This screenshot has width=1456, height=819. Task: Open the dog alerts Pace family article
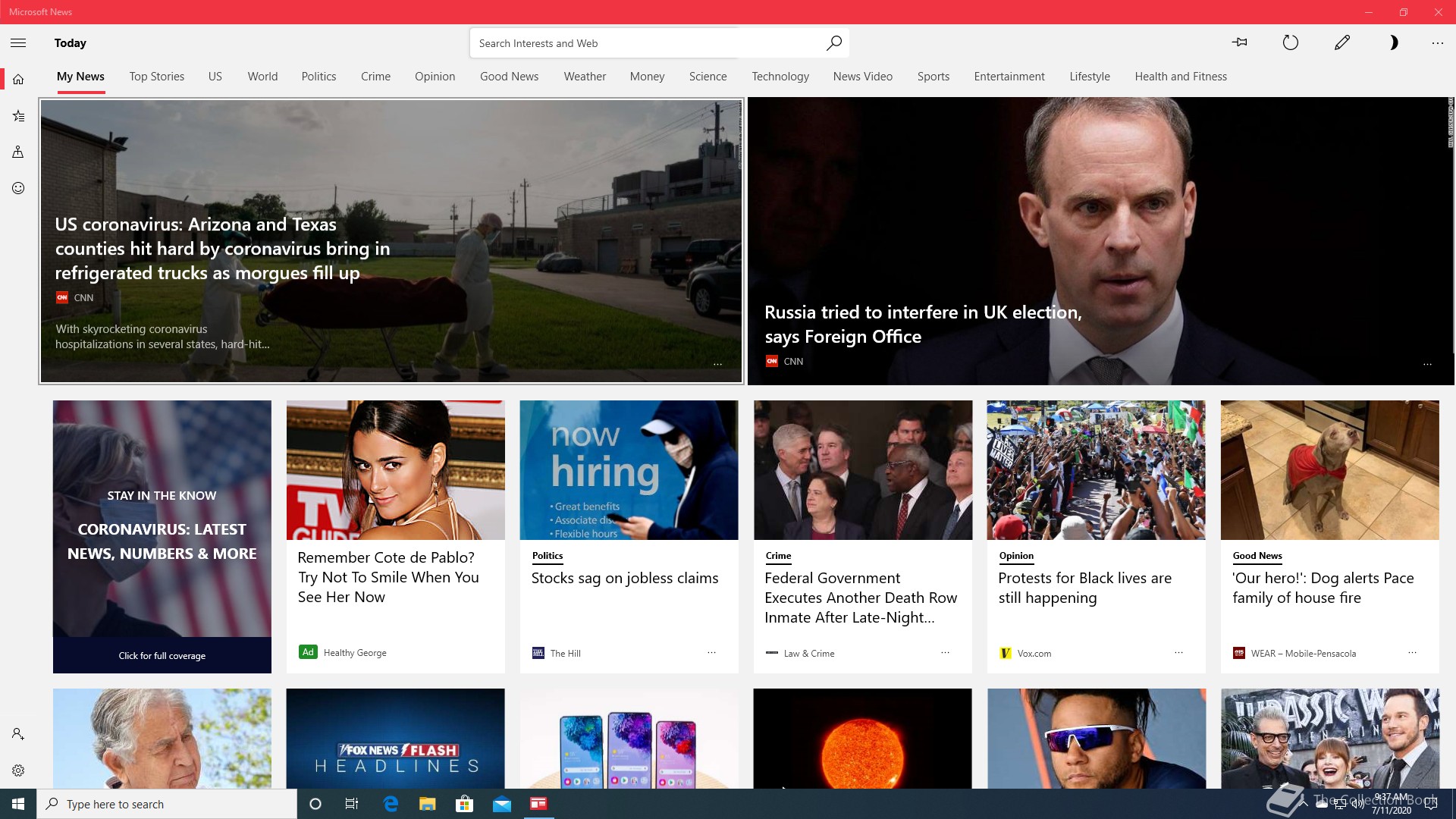tap(1323, 588)
